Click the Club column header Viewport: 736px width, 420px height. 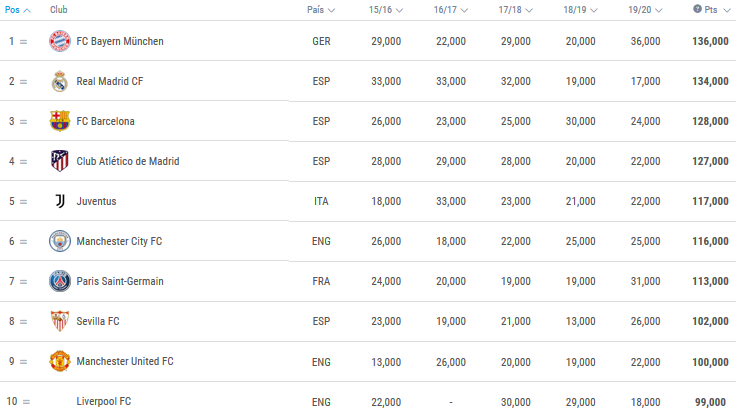(59, 10)
